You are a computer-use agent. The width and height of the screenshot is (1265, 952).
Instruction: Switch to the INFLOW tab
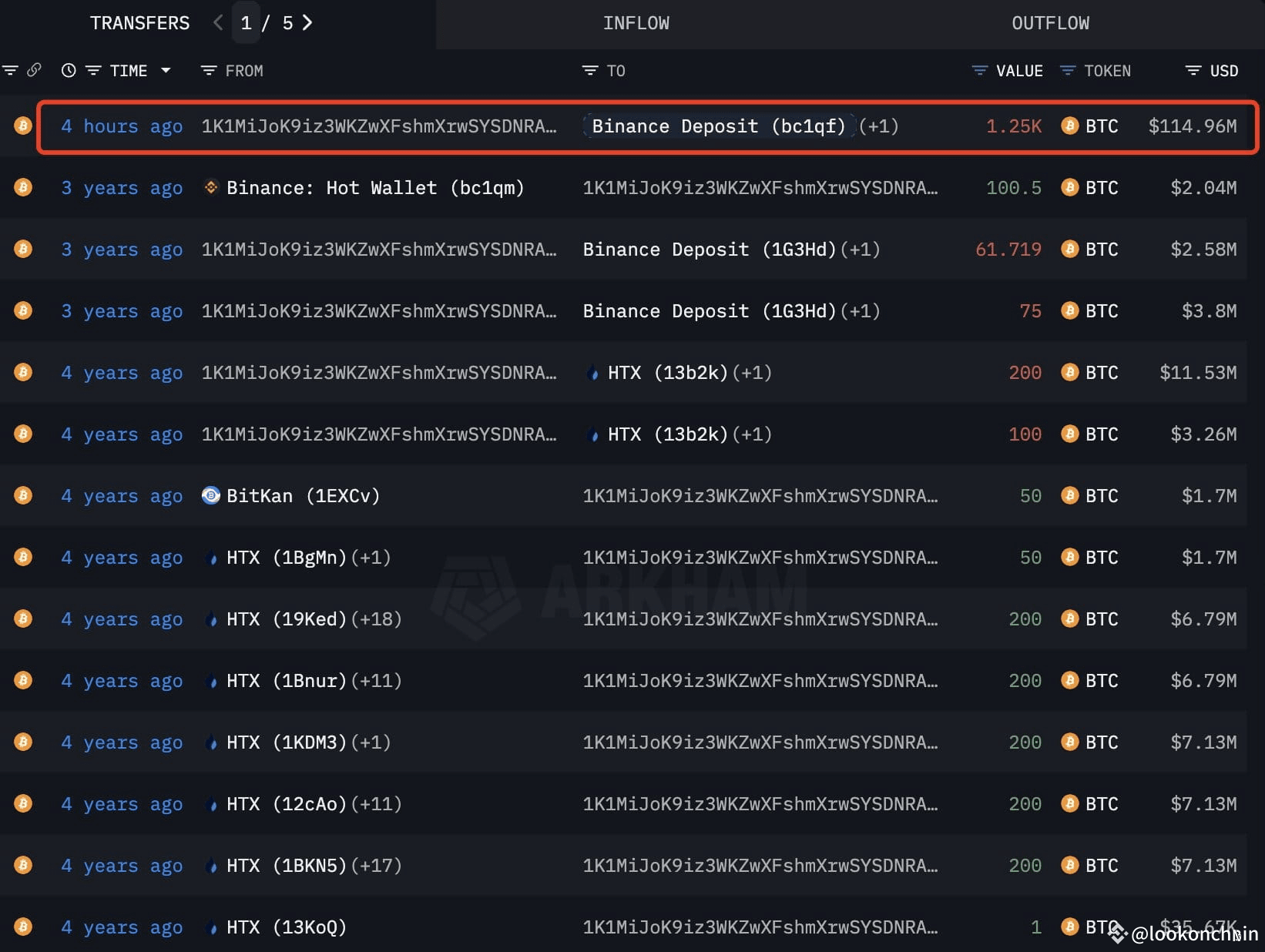pos(636,24)
